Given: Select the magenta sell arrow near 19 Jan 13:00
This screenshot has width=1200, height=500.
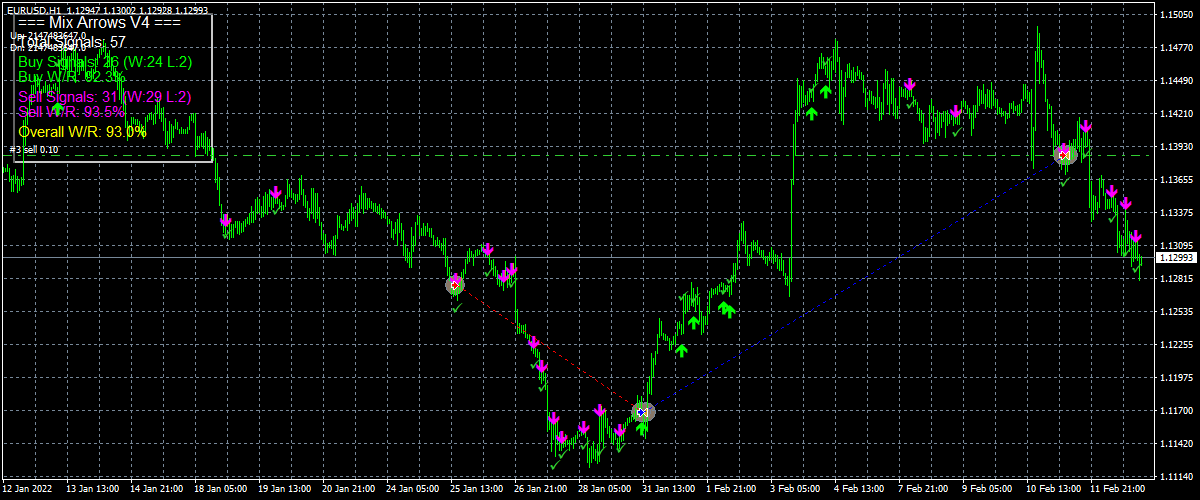Looking at the screenshot, I should (276, 193).
